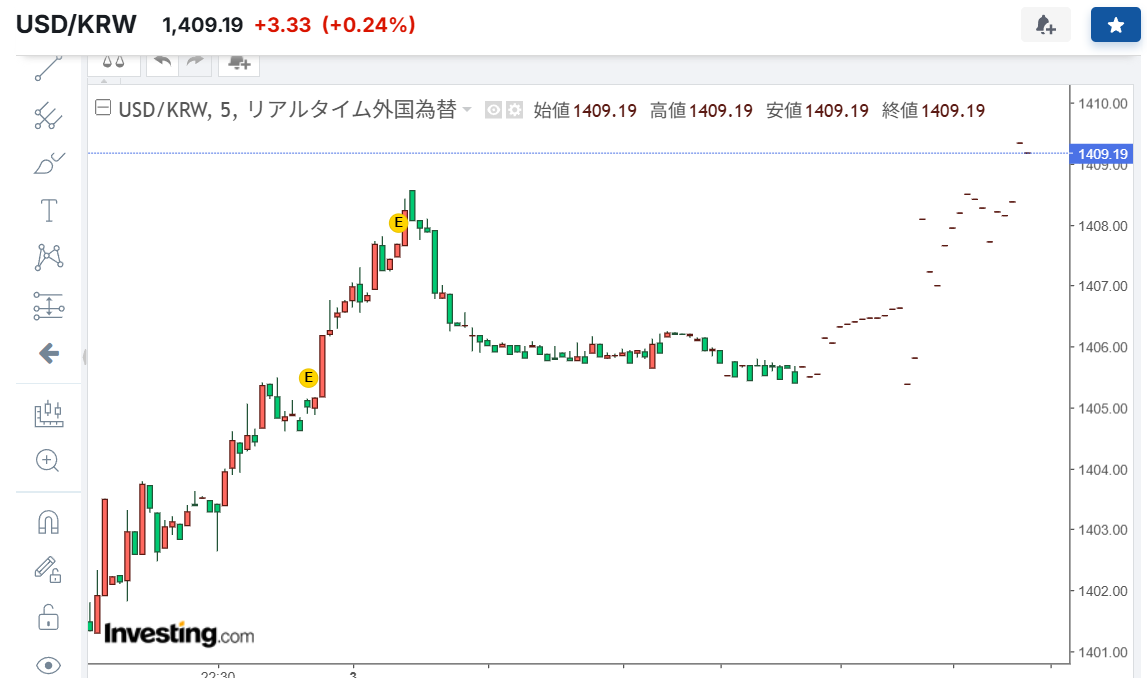Open dropdown arrow beside リアルタイム外国為替
Image resolution: width=1147 pixels, height=678 pixels.
tap(466, 111)
